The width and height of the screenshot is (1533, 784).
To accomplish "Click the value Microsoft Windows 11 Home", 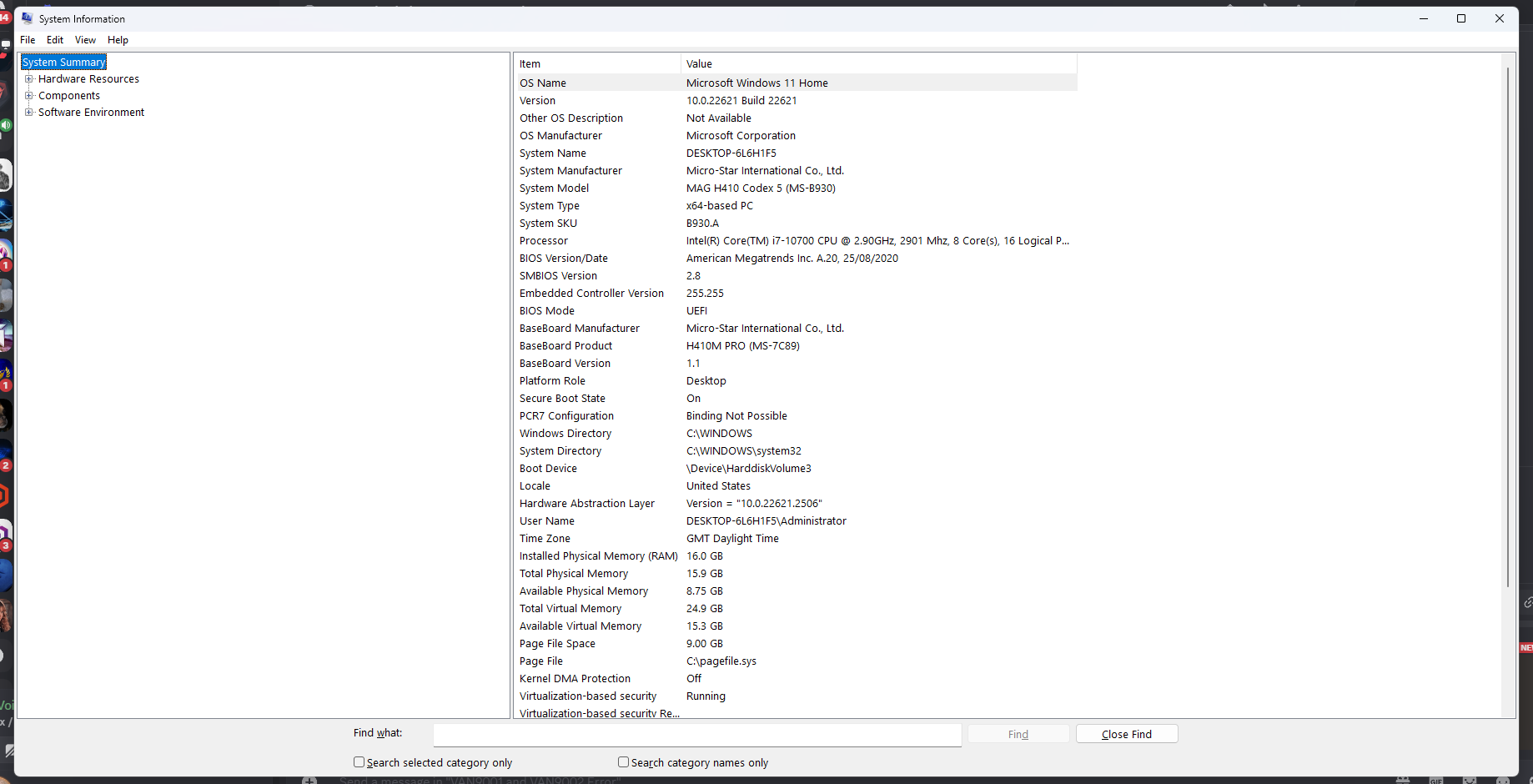I will (x=757, y=83).
